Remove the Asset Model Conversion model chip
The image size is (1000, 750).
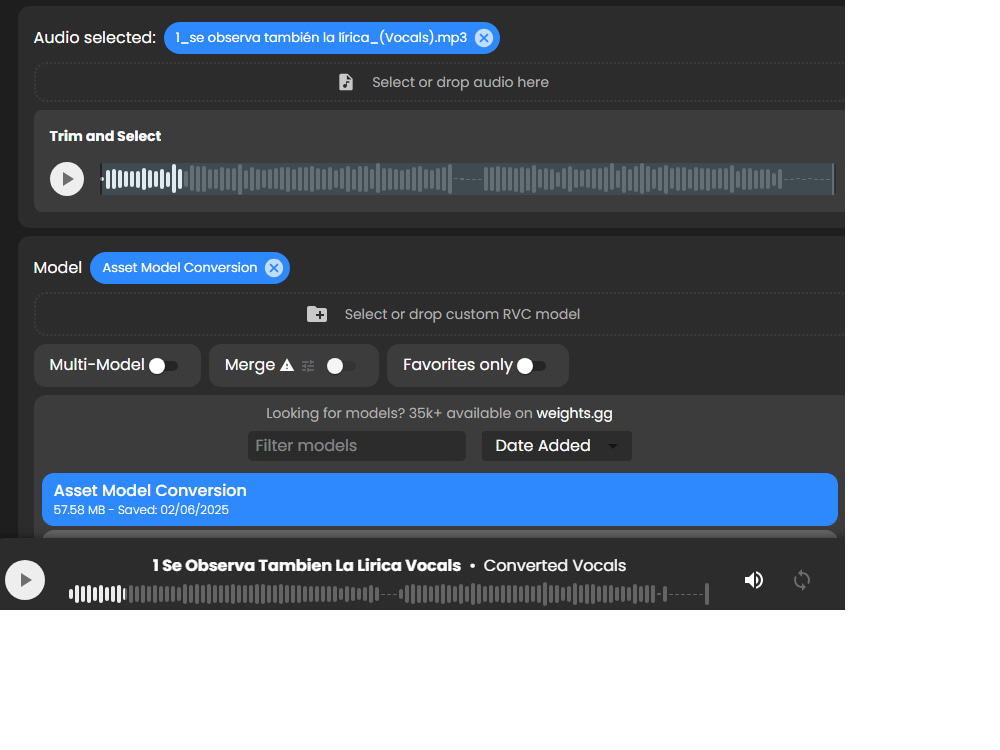pyautogui.click(x=274, y=268)
